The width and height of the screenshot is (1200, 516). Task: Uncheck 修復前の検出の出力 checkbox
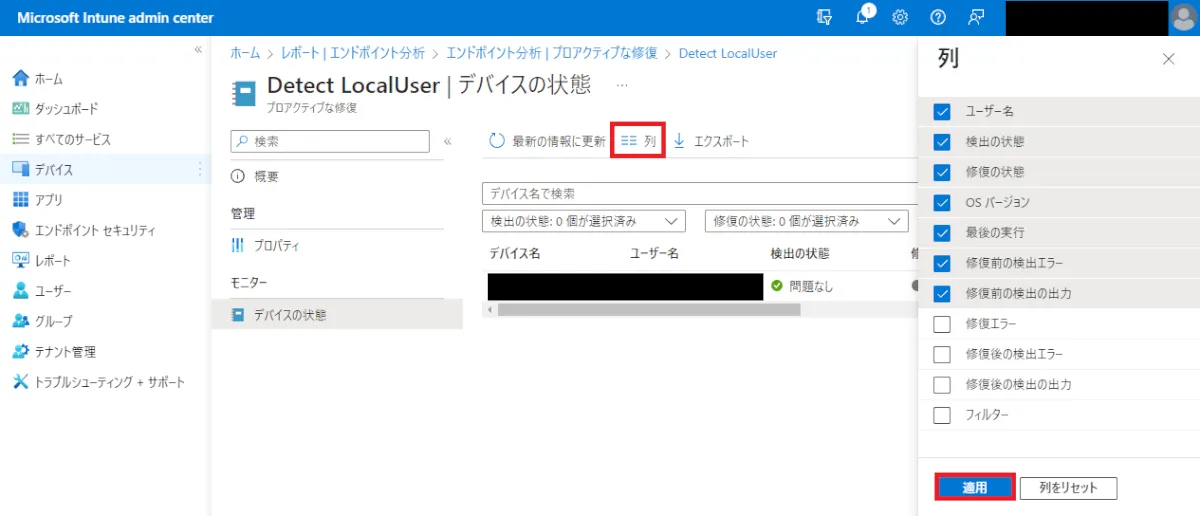click(941, 294)
